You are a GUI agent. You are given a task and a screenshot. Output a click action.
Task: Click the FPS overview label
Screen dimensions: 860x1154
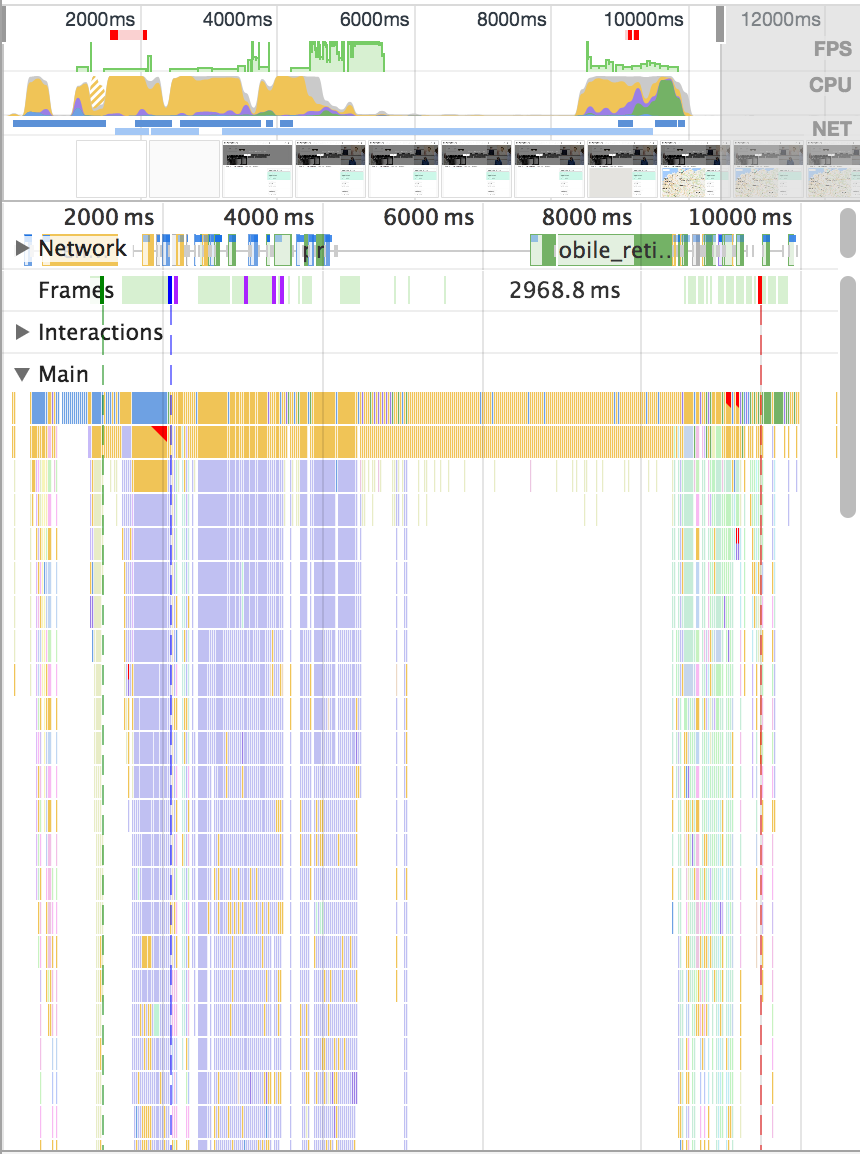832,49
